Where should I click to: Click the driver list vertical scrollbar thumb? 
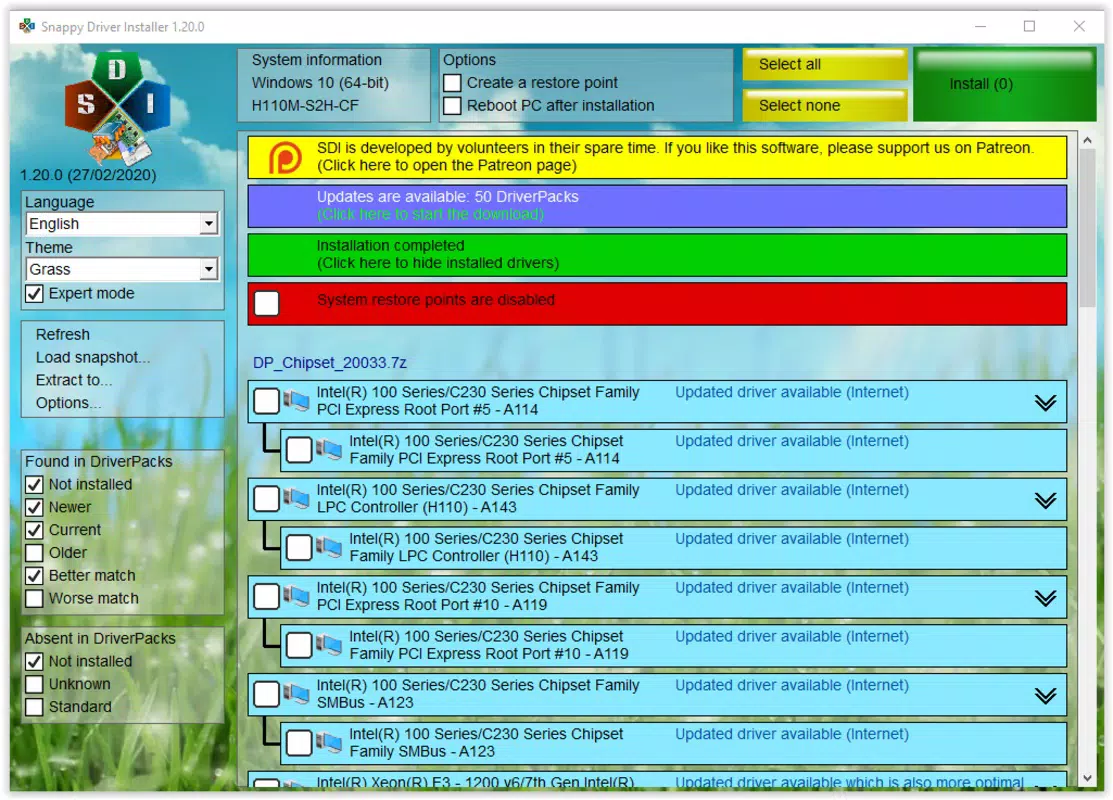pyautogui.click(x=1087, y=229)
